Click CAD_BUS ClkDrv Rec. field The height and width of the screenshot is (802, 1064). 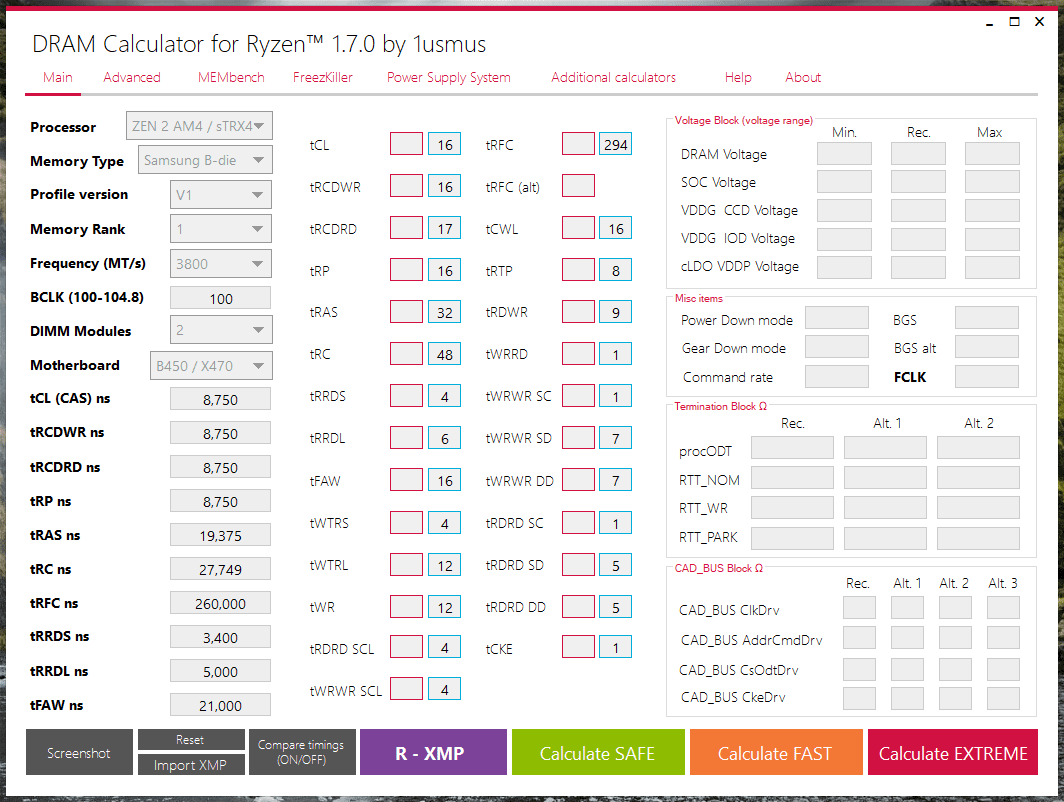tap(859, 607)
